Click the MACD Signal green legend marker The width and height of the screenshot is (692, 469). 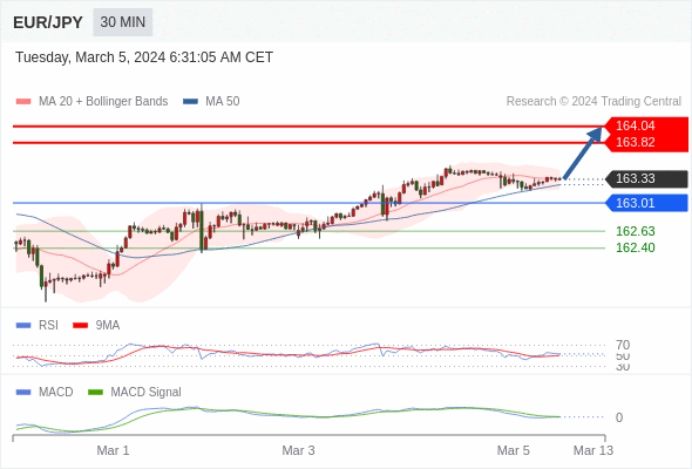[x=95, y=392]
